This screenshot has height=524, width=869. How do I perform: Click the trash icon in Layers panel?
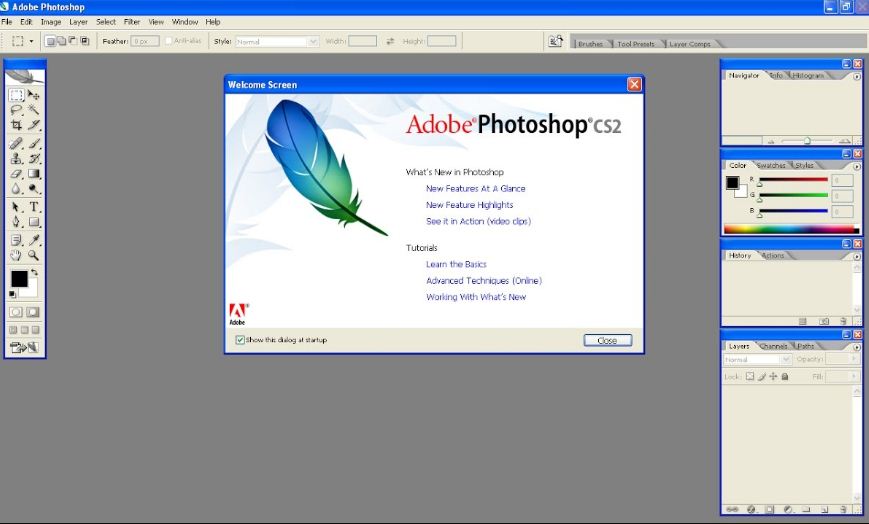pos(843,509)
